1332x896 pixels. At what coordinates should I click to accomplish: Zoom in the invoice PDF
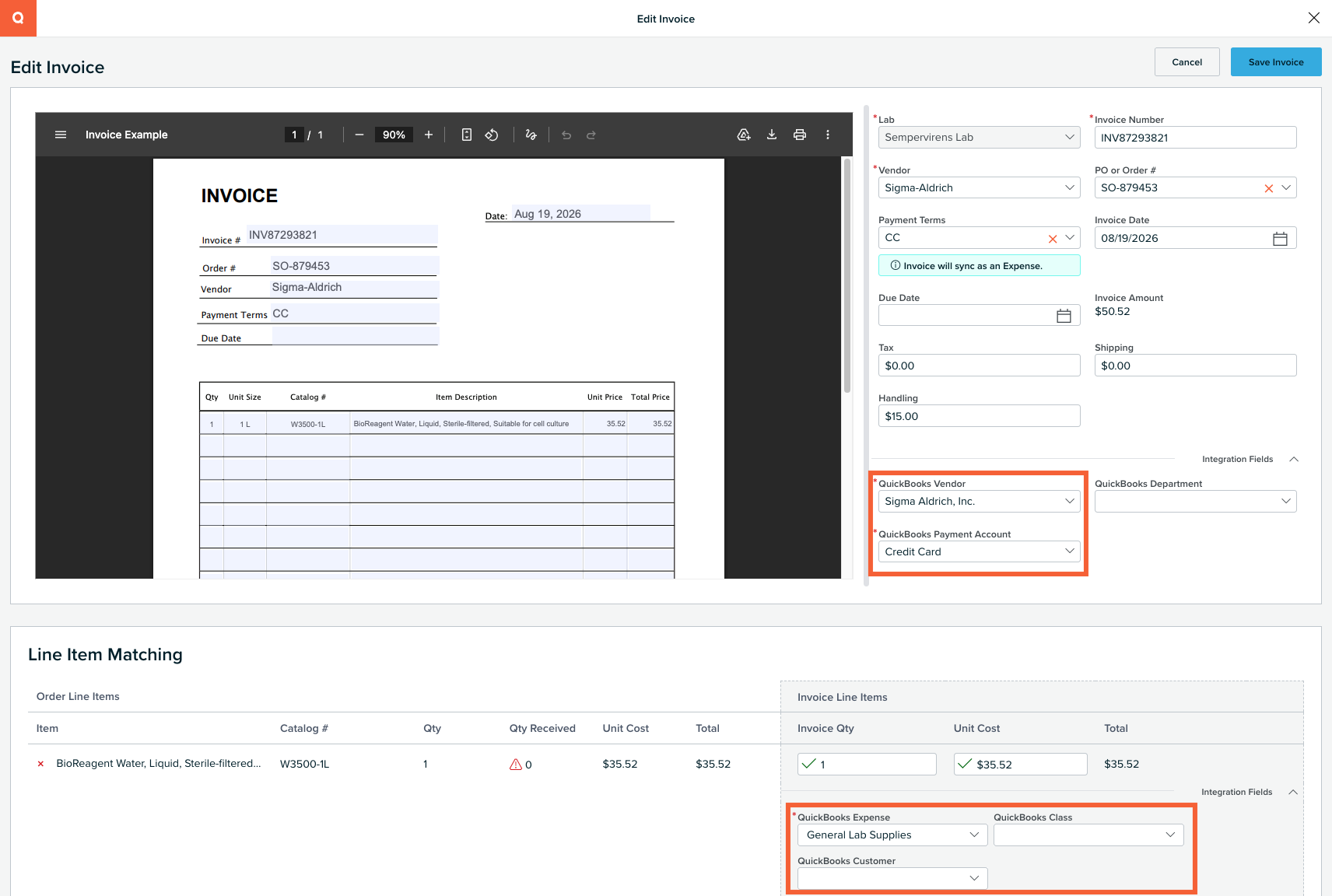[x=429, y=135]
